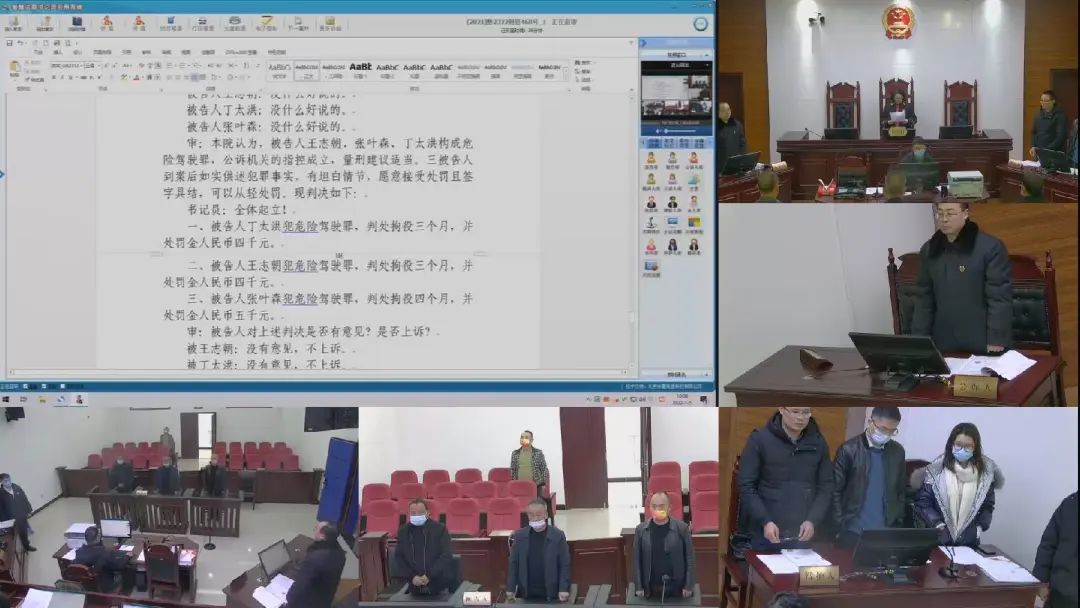Select the 开始 ribbon tab
Screen dimensions: 1080x608
tap(37, 53)
